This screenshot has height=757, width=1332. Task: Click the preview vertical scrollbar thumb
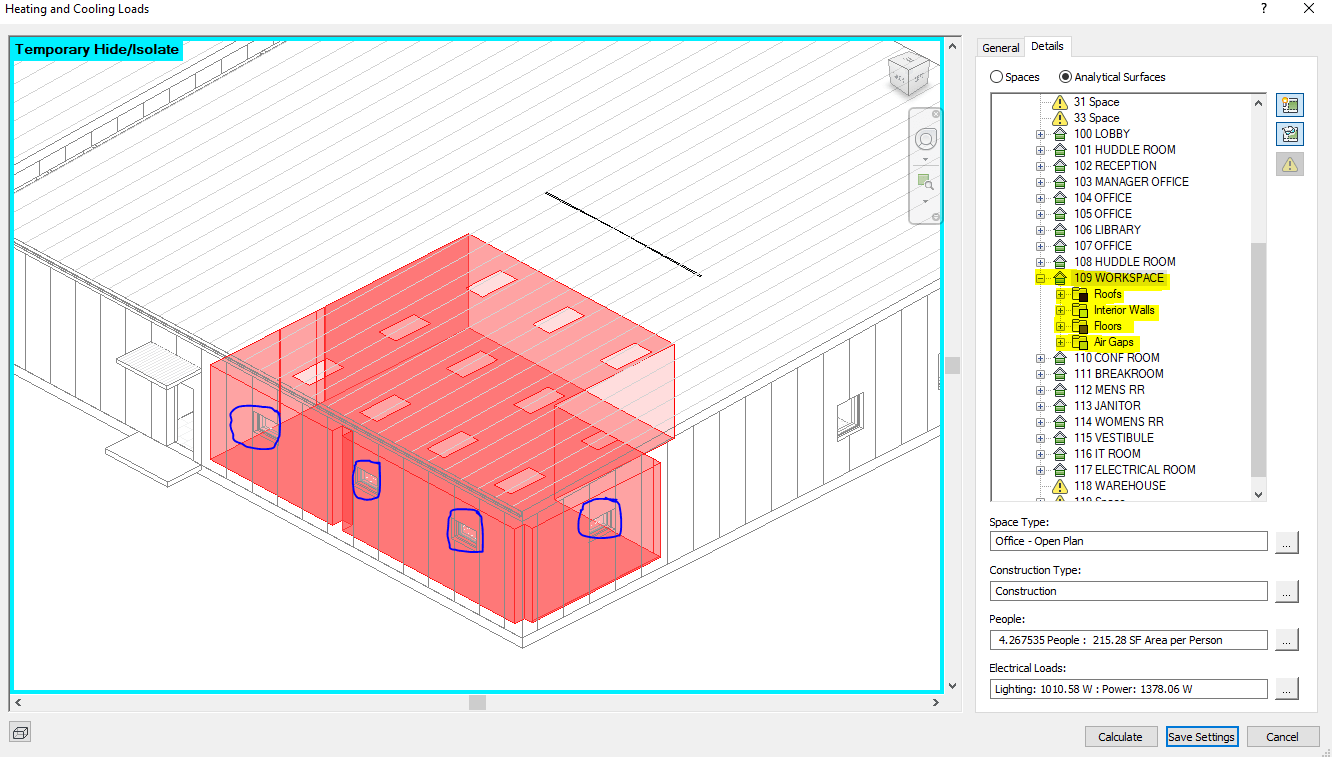tap(952, 366)
